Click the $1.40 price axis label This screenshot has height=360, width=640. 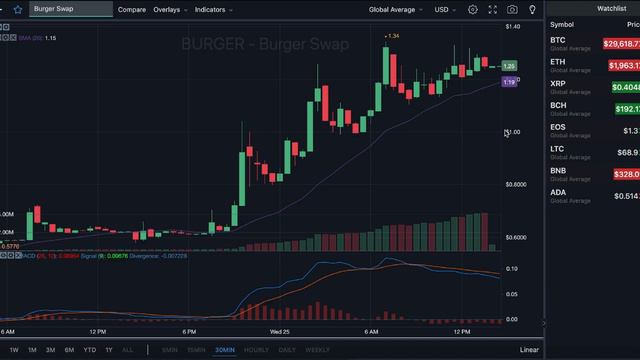tap(513, 27)
